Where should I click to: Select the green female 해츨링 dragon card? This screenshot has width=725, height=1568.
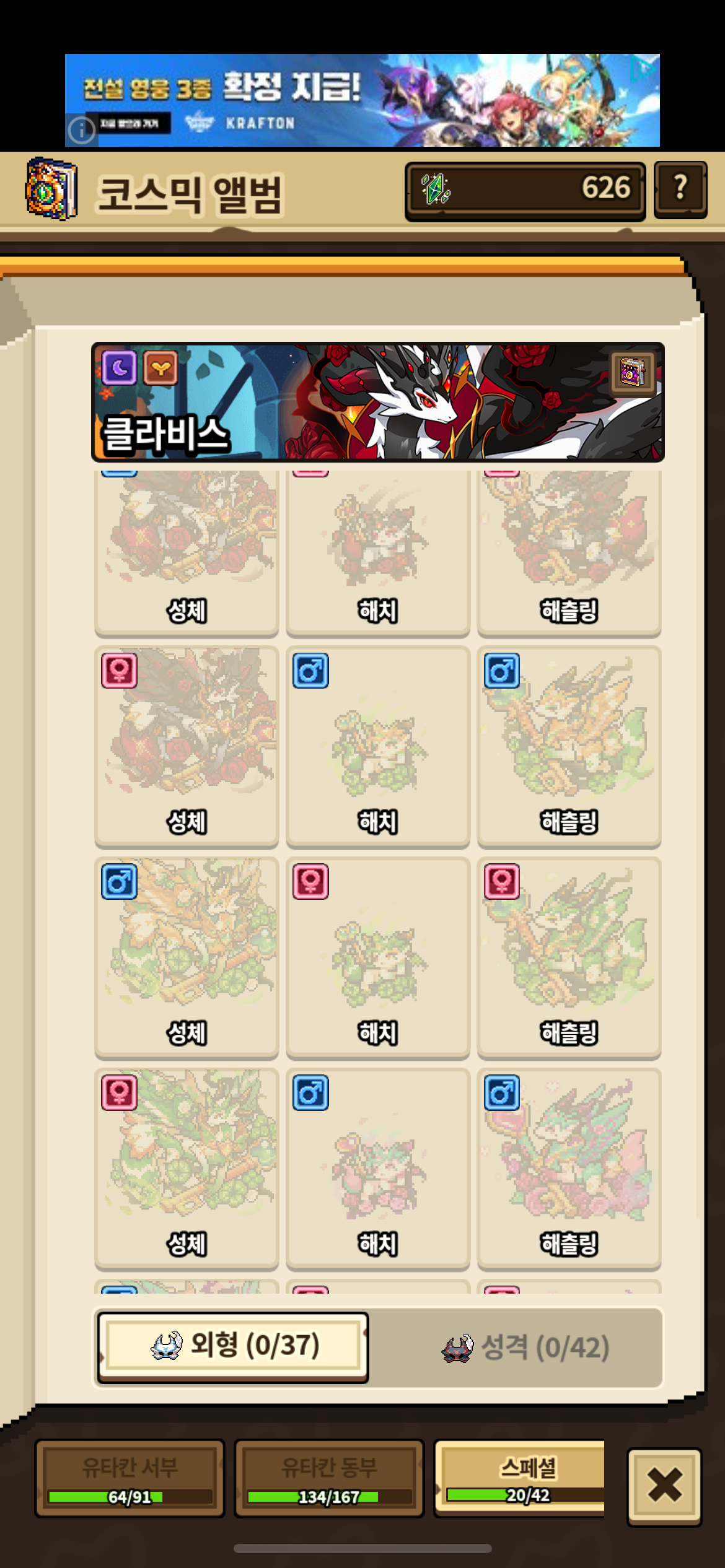click(569, 957)
